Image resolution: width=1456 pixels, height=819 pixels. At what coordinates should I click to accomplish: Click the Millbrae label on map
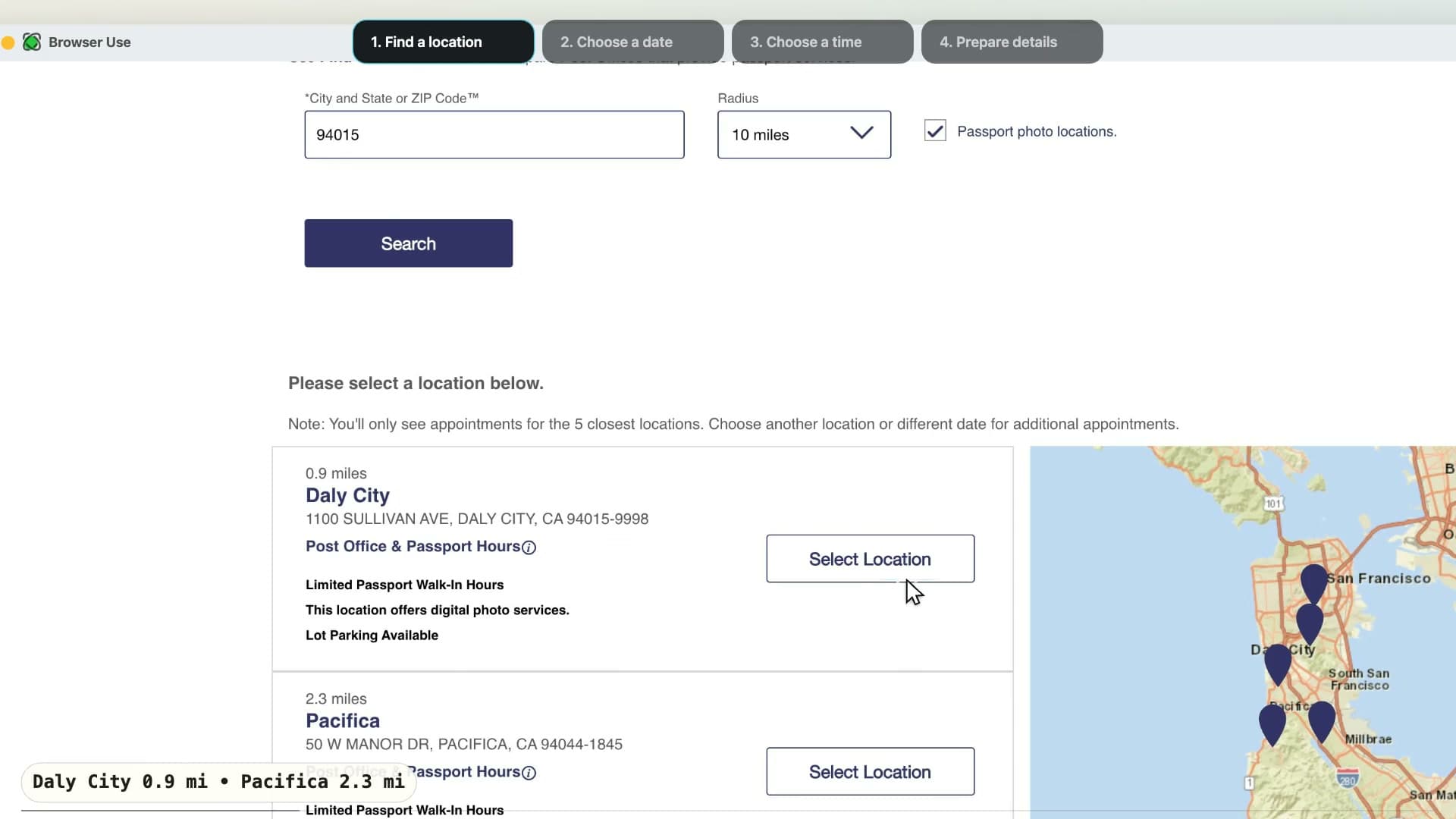(1368, 739)
